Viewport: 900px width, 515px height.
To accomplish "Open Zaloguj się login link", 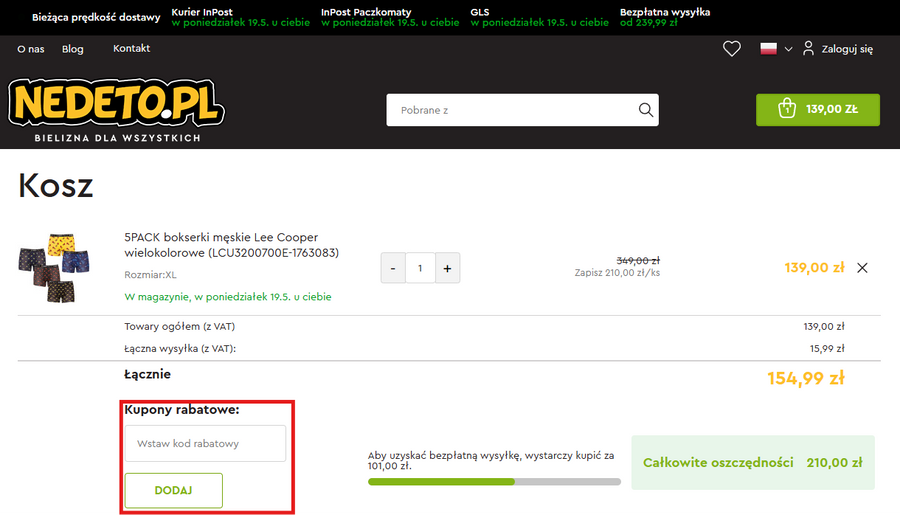I will pos(847,49).
